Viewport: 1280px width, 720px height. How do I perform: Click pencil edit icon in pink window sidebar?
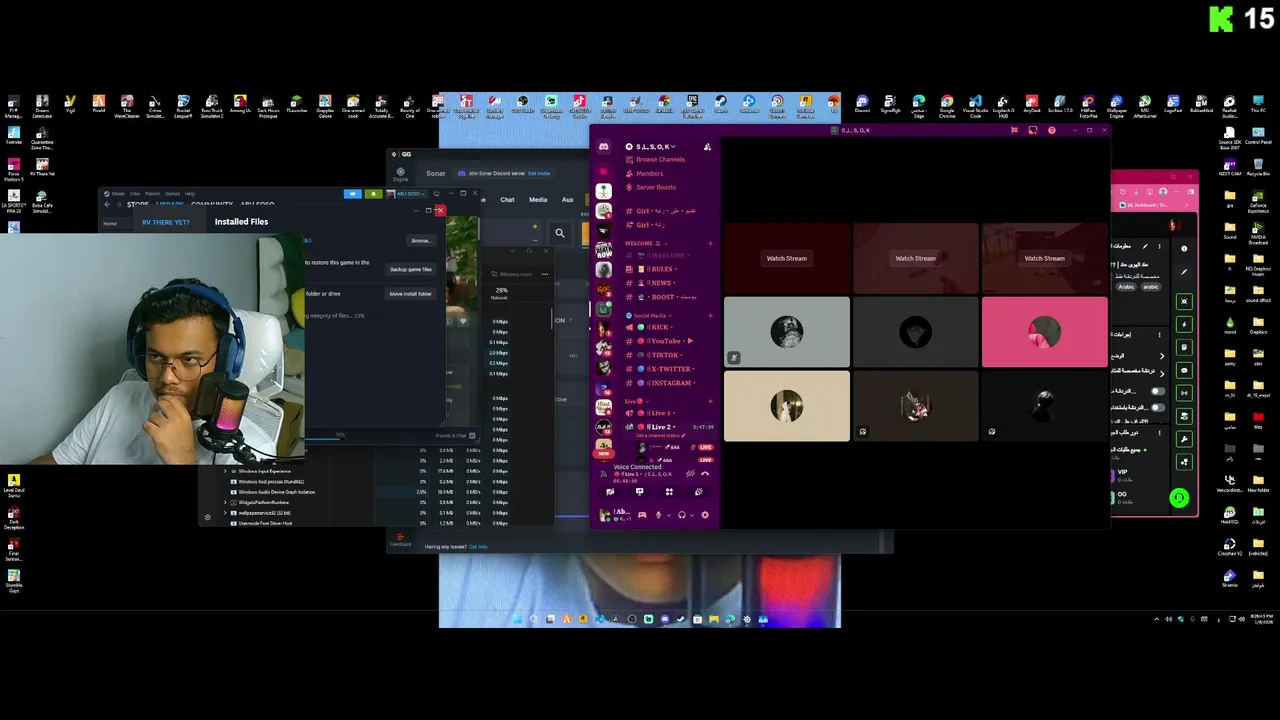tap(1184, 271)
